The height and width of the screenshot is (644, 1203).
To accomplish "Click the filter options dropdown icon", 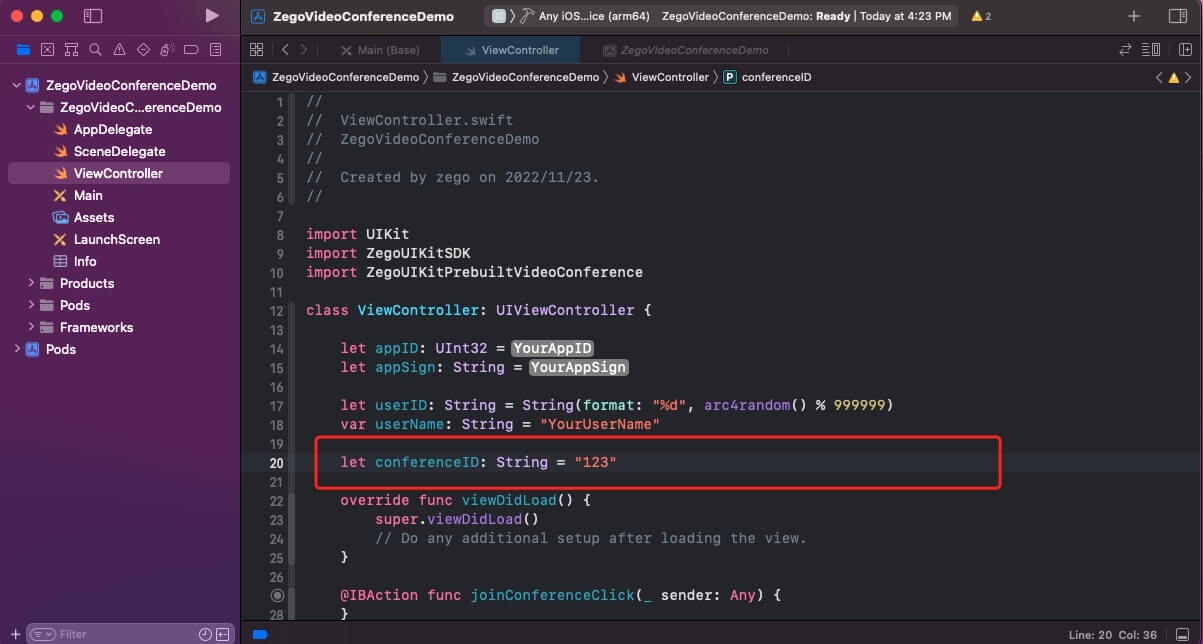I will [x=42, y=634].
